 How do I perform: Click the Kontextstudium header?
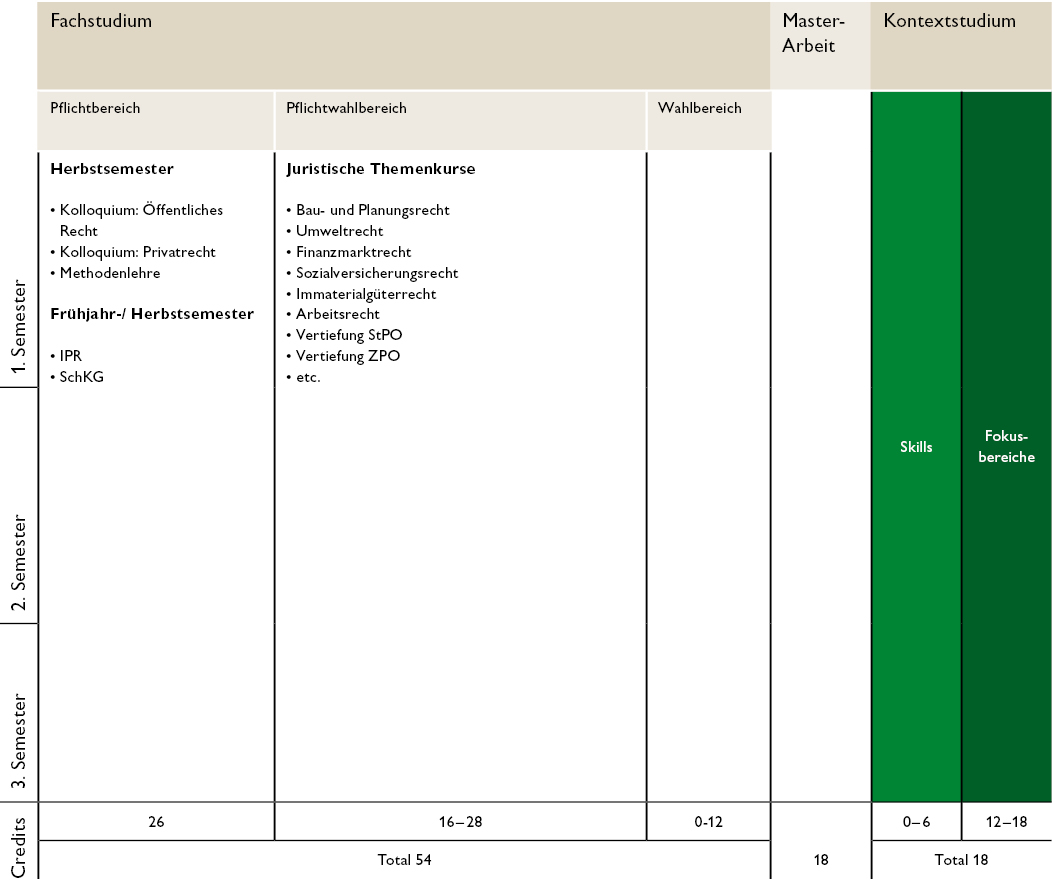click(949, 21)
